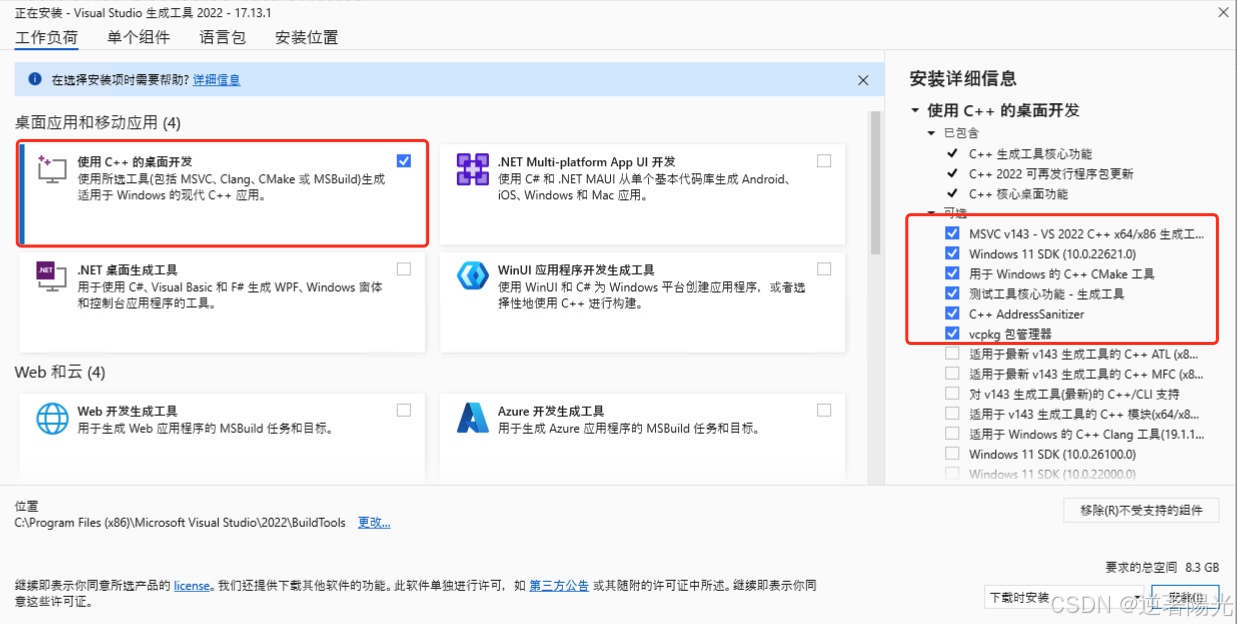Switch to the 语言包 tab
The image size is (1237, 624).
coord(222,38)
